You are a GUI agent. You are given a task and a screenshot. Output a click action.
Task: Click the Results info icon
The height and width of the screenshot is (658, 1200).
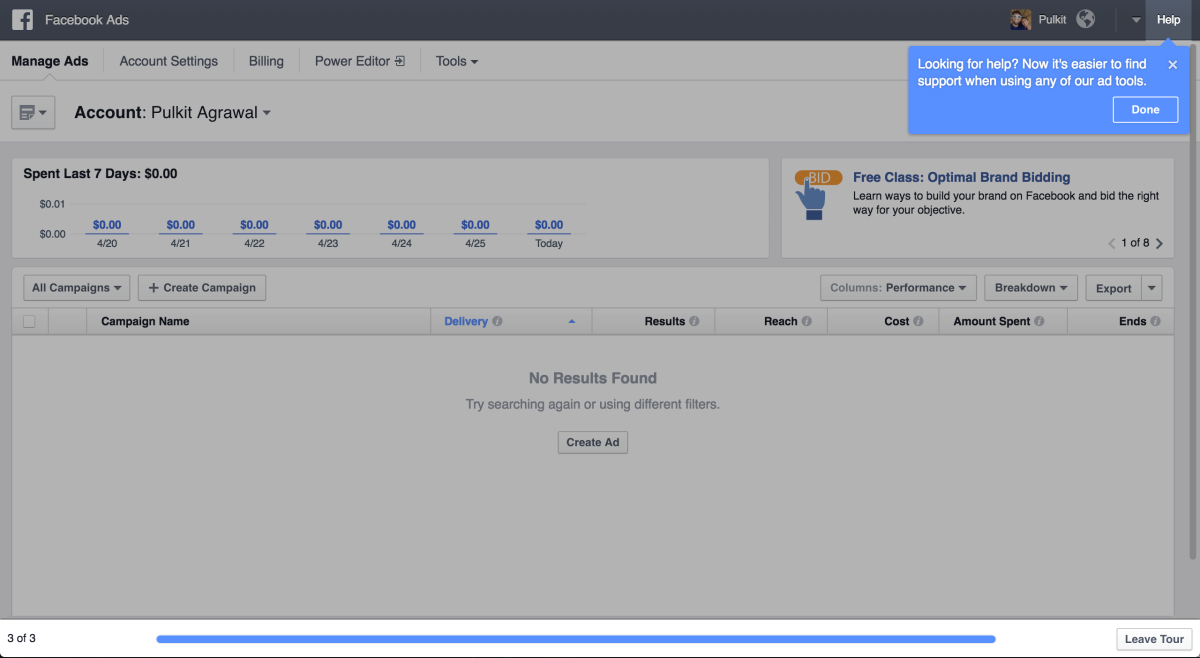tap(694, 322)
